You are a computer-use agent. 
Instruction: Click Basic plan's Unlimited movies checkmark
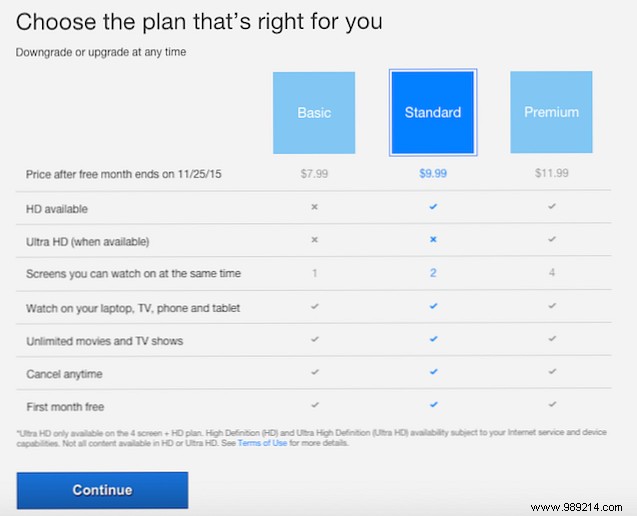pyautogui.click(x=314, y=340)
